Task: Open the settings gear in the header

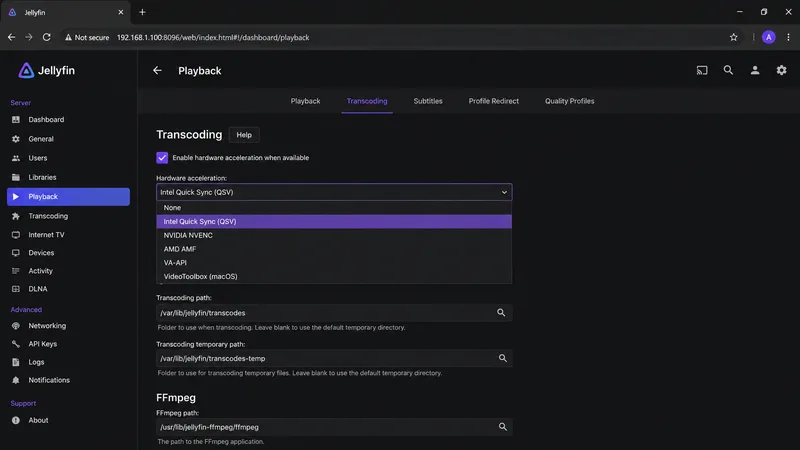Action: tap(781, 70)
